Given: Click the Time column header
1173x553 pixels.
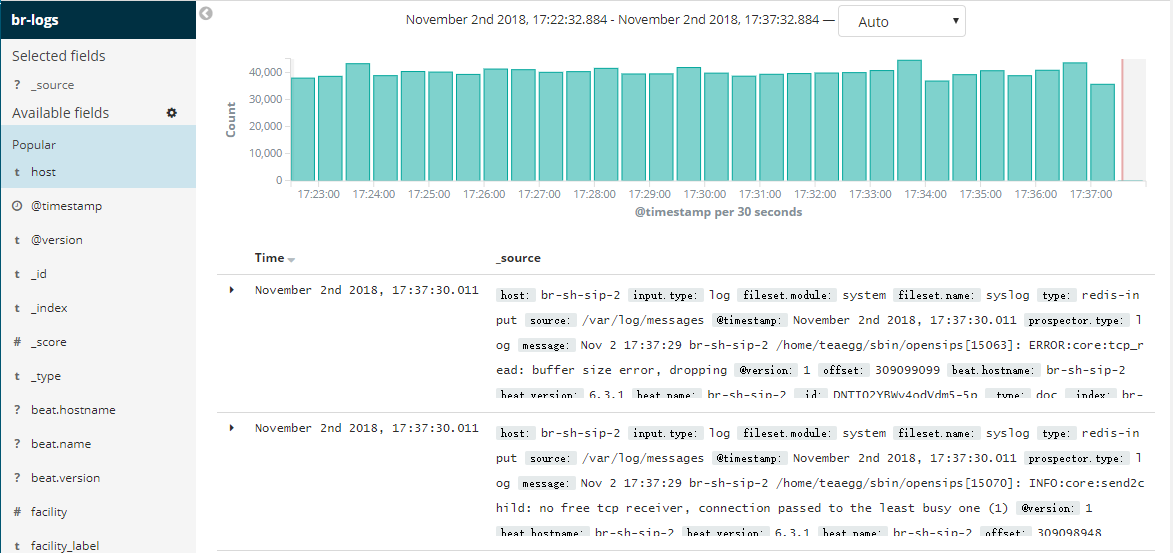Looking at the screenshot, I should (269, 257).
